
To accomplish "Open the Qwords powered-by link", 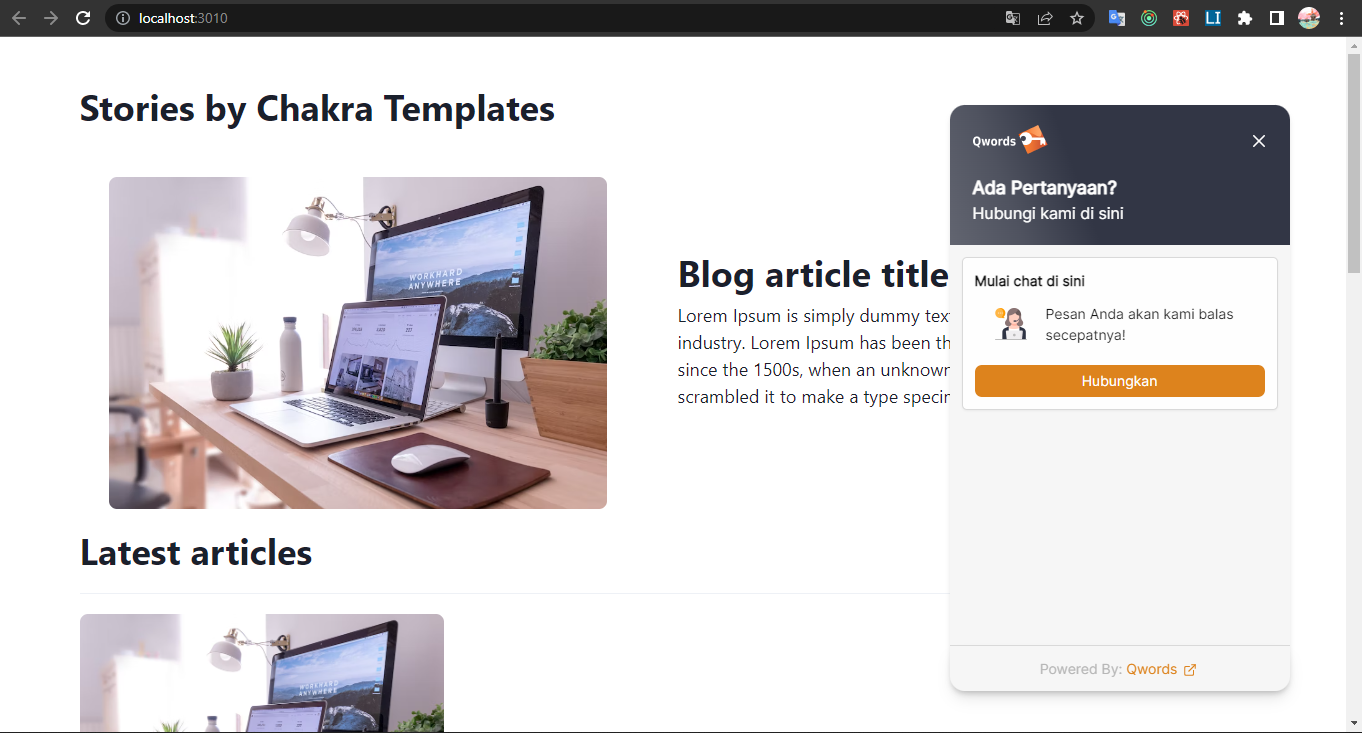I will (x=1161, y=669).
